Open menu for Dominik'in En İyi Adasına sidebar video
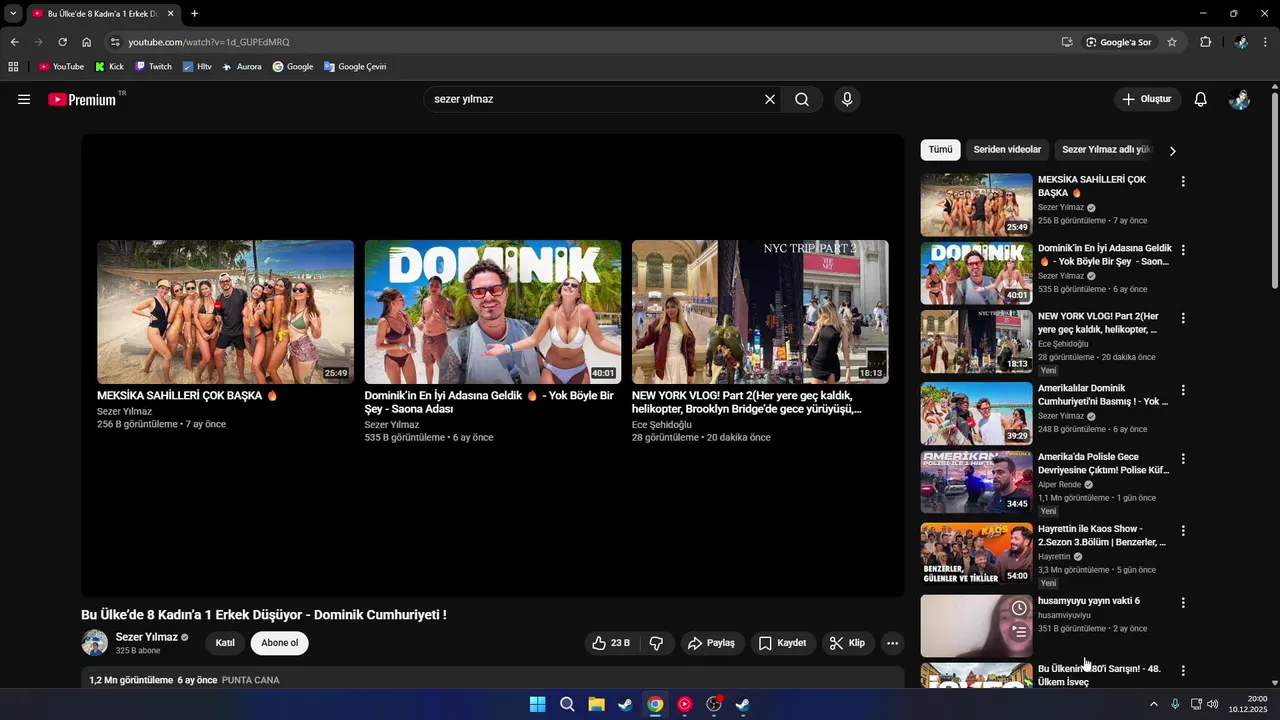 (1183, 250)
